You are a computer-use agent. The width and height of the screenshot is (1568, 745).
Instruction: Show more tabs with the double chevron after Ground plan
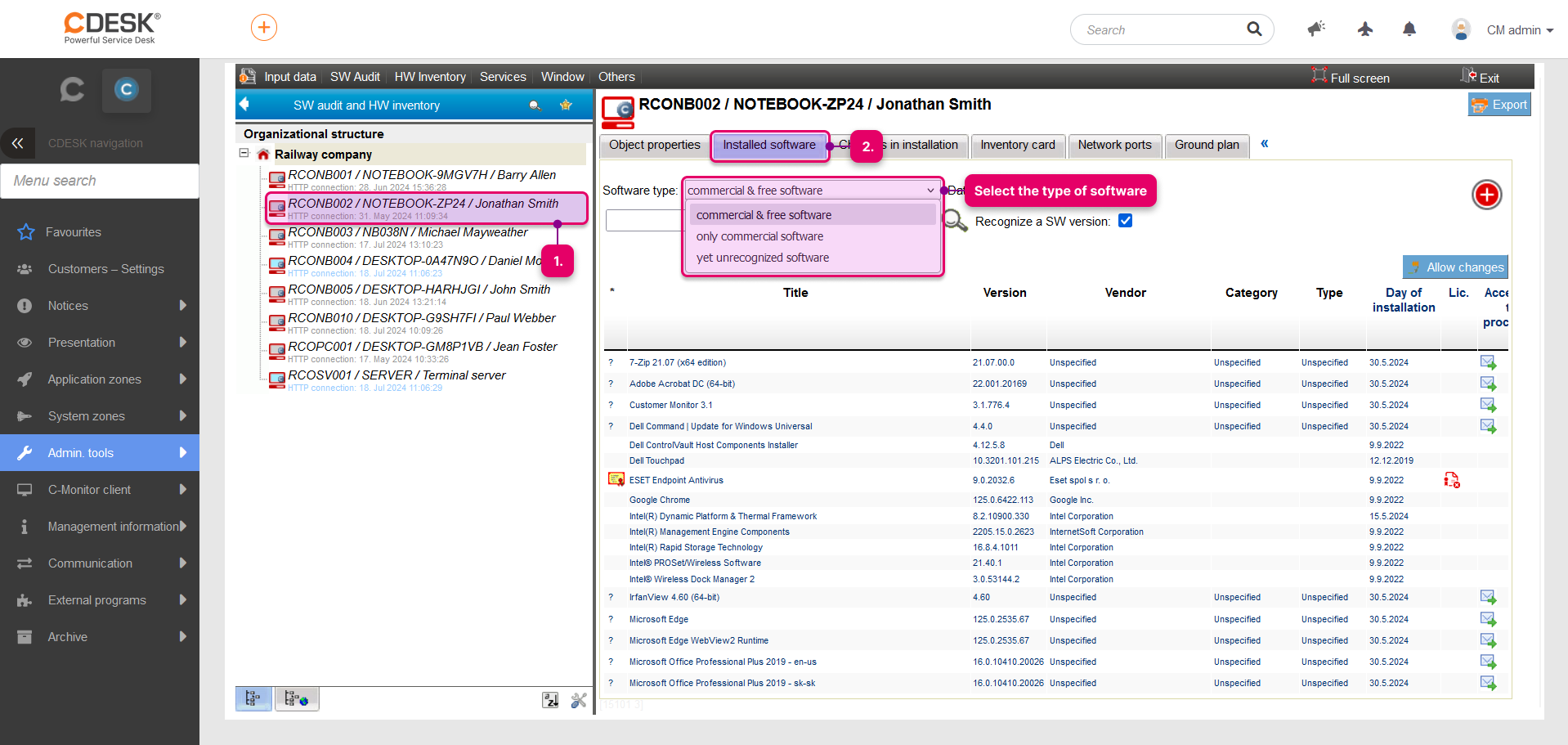tap(1265, 144)
